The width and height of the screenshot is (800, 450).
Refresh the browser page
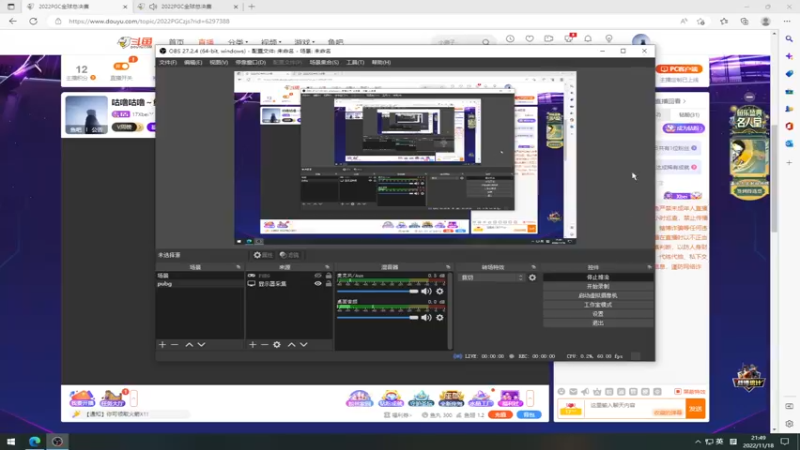[x=33, y=21]
